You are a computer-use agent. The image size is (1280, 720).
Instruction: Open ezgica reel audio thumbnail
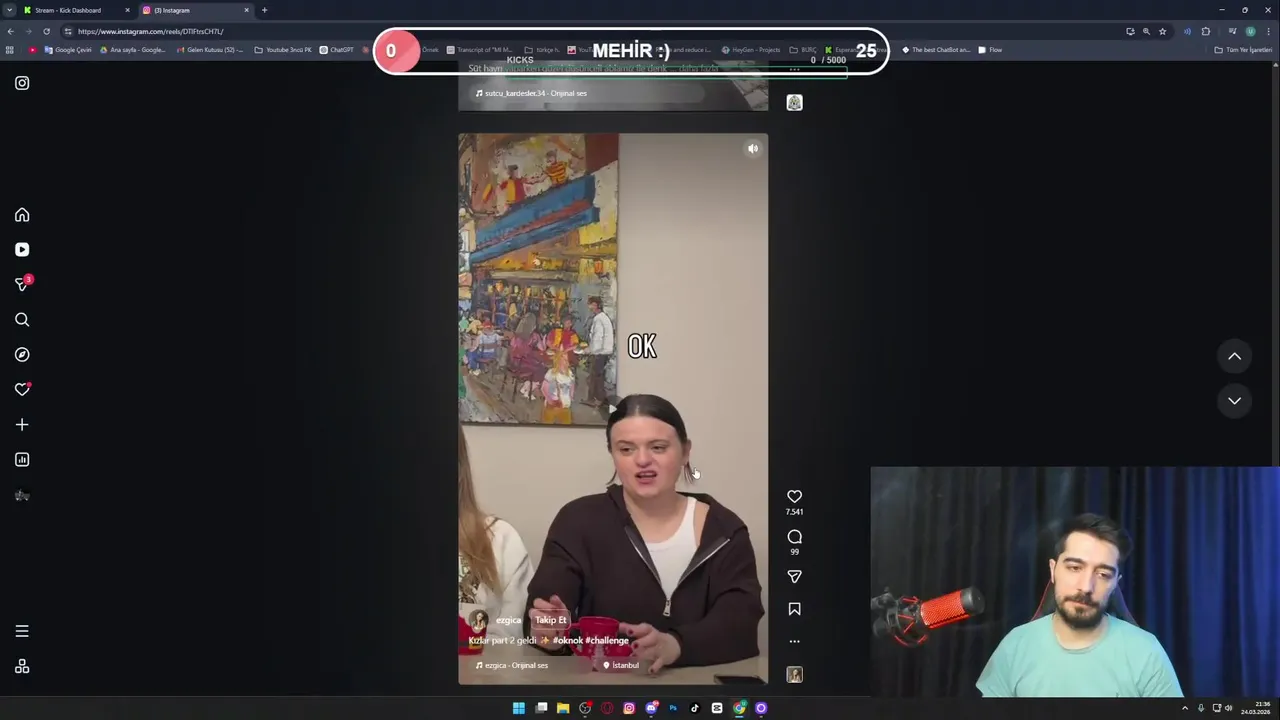point(794,675)
